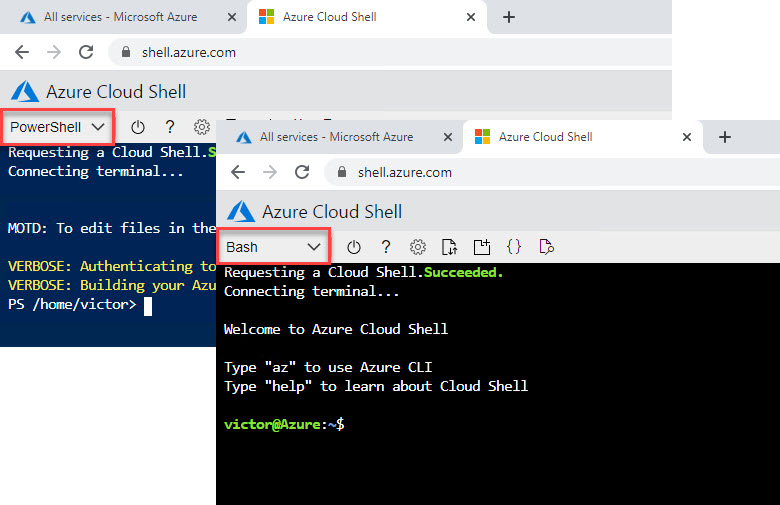This screenshot has height=505, width=780.
Task: Open a new tab in the rear browser window
Action: pyautogui.click(x=508, y=17)
